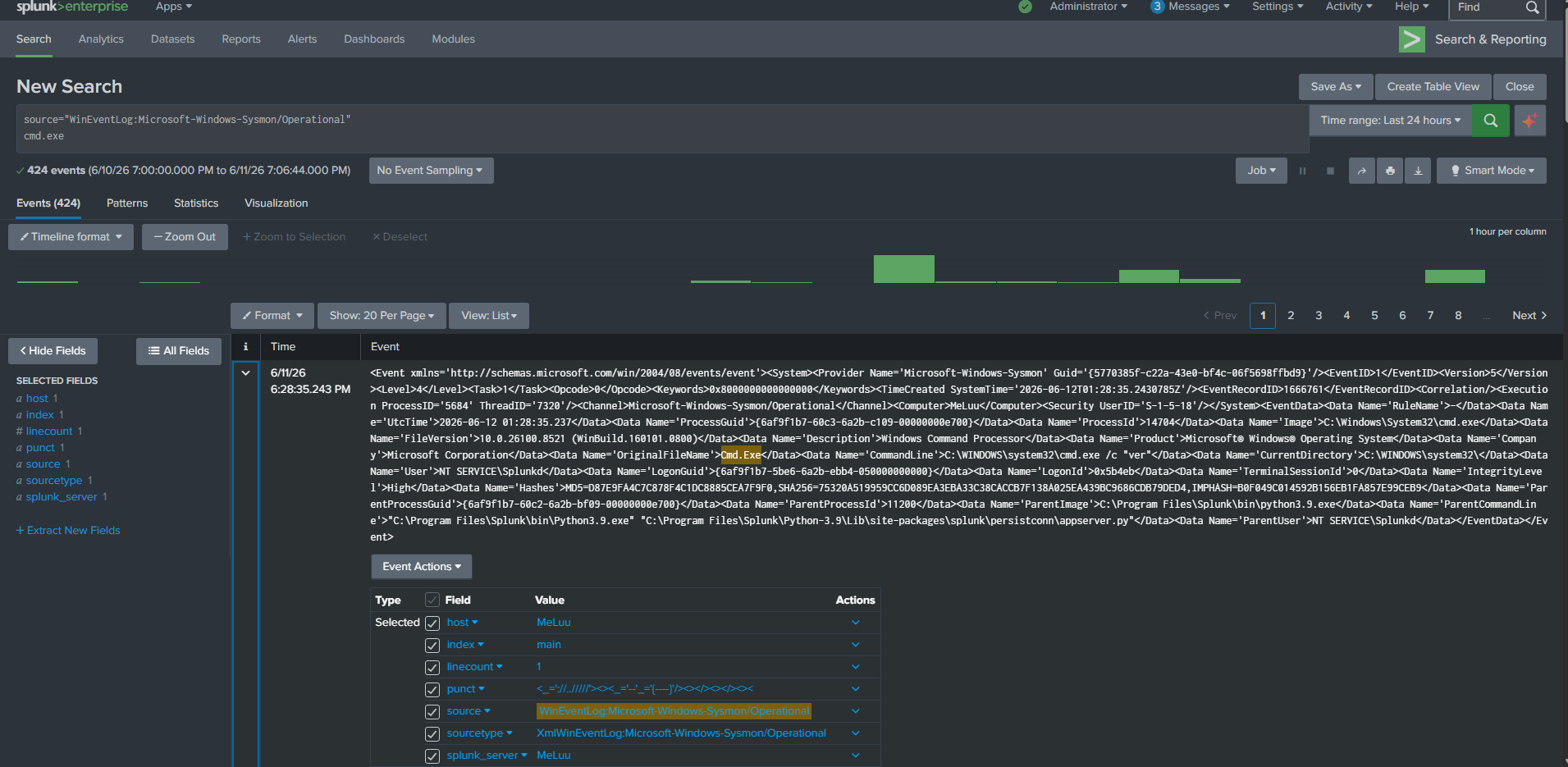Go to the Reports nav tab
The width and height of the screenshot is (1568, 767).
241,39
